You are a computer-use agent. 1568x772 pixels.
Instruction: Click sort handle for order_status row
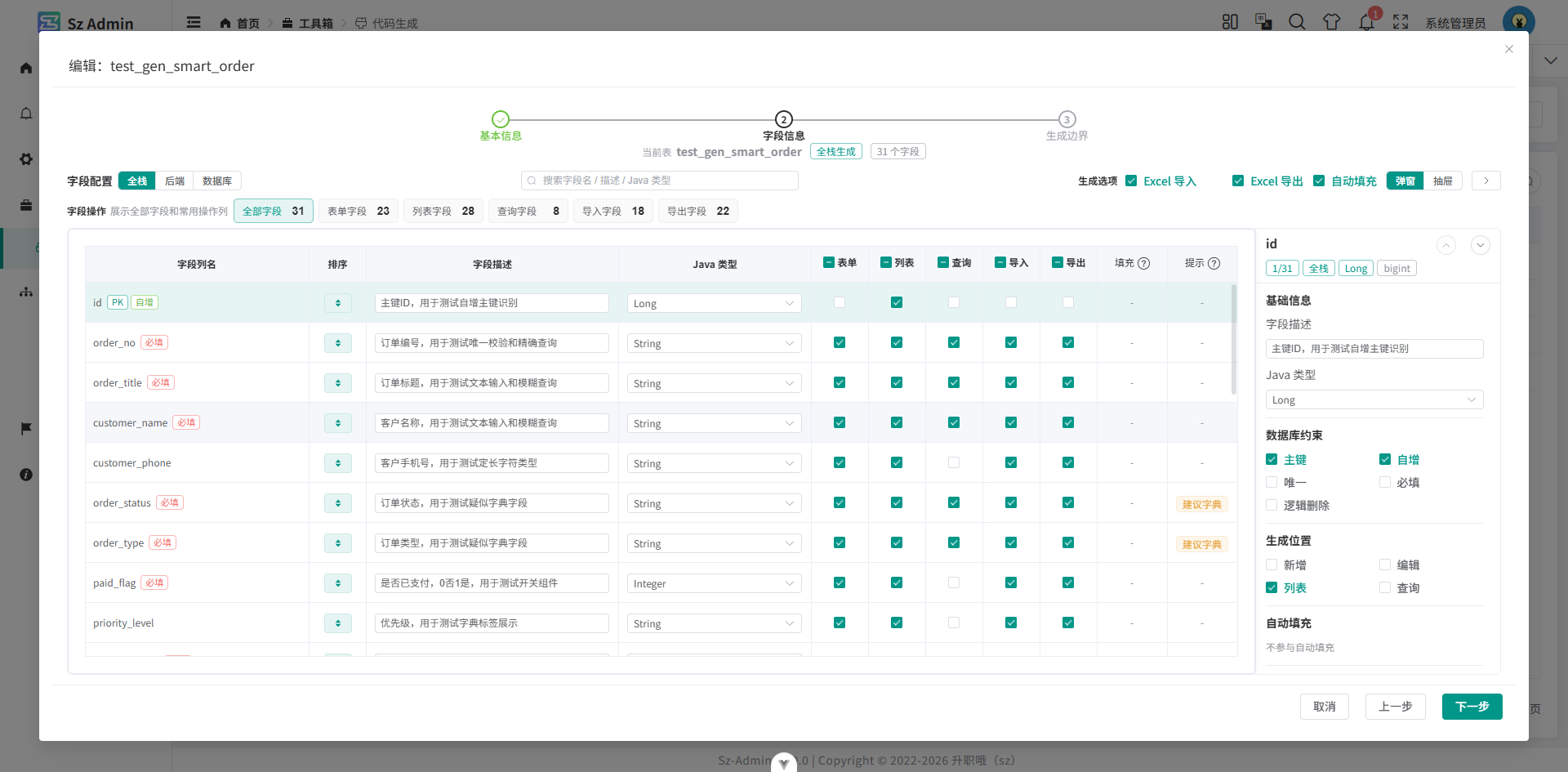point(338,503)
